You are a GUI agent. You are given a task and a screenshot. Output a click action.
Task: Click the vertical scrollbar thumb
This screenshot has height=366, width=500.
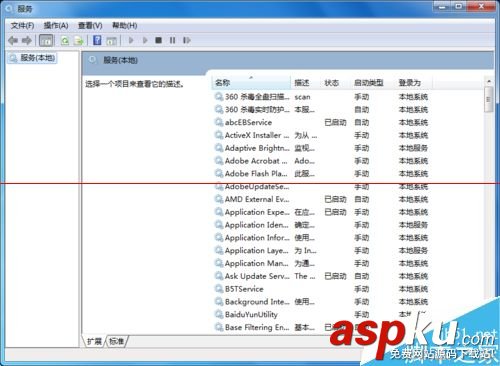(x=489, y=99)
